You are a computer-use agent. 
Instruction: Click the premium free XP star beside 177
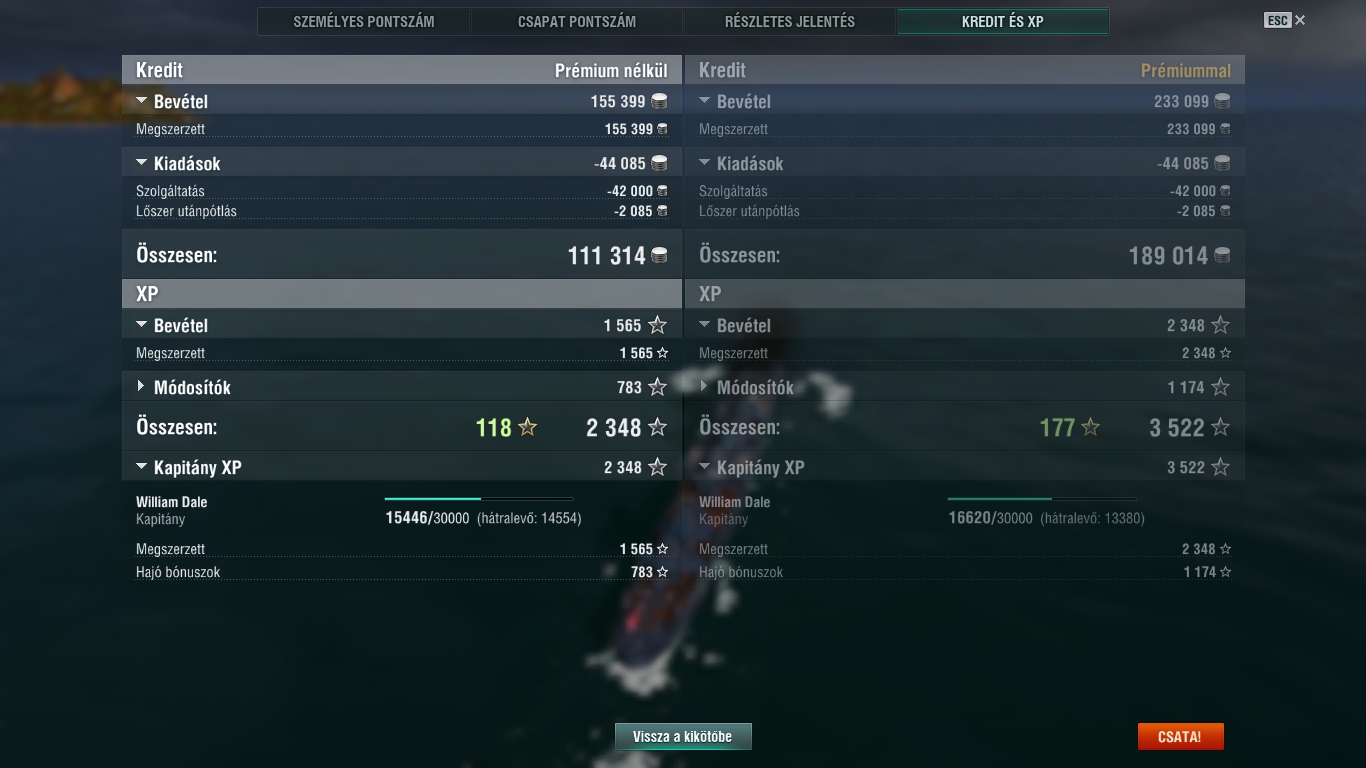(1091, 428)
